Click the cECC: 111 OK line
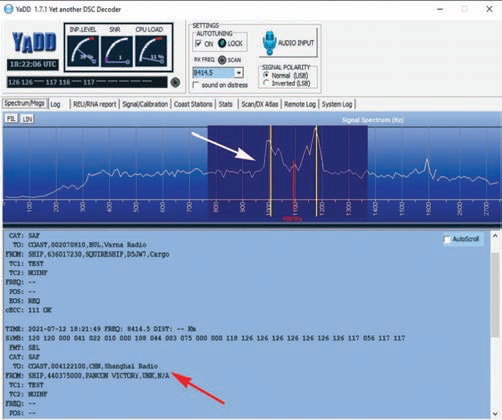Viewport: 502px width, 420px height. (29, 310)
